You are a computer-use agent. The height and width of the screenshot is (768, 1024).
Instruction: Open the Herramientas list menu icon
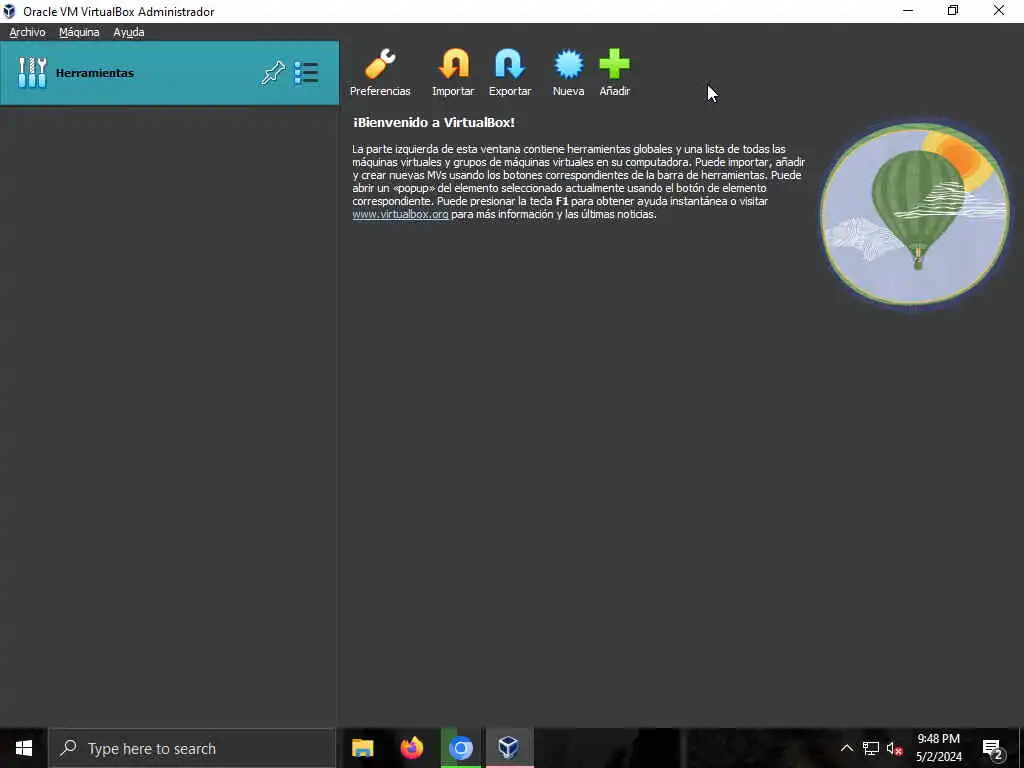306,73
